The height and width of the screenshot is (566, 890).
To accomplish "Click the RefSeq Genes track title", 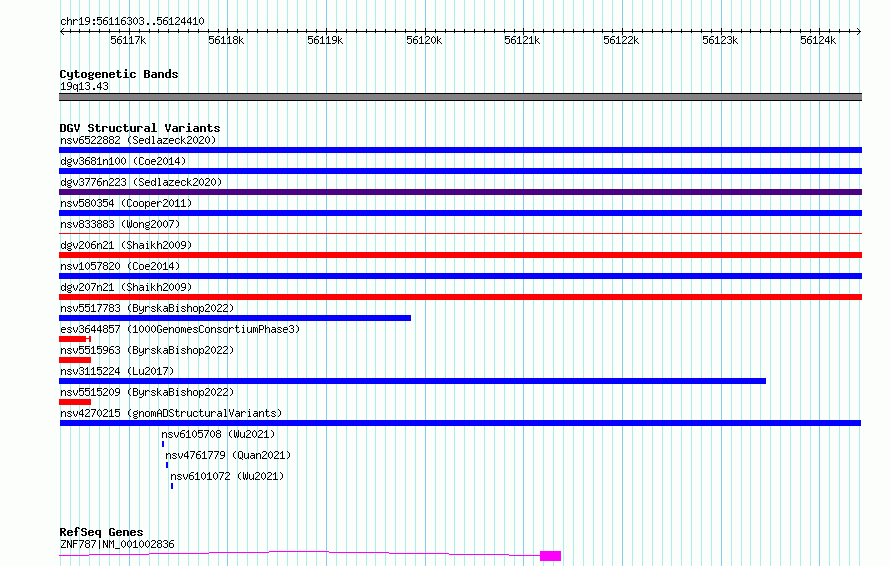I will tap(101, 533).
